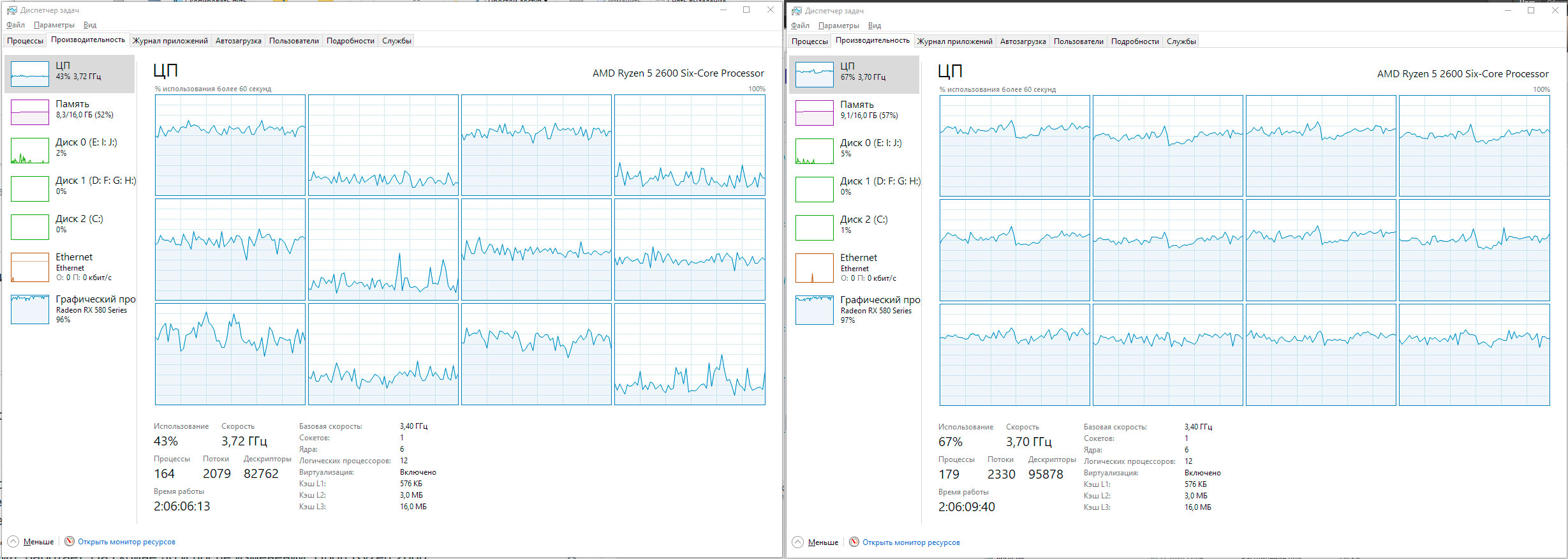Screen dimensions: 1568x559
Task: Switch to Службы tab in left window
Action: click(397, 41)
